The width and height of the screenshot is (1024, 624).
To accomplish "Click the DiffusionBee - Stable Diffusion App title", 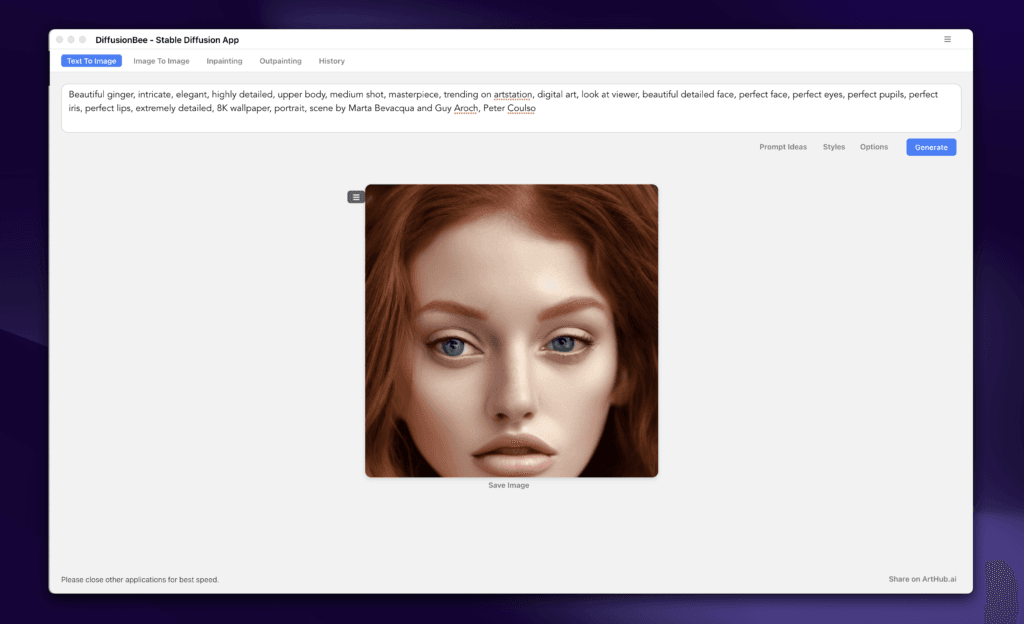I will point(167,40).
